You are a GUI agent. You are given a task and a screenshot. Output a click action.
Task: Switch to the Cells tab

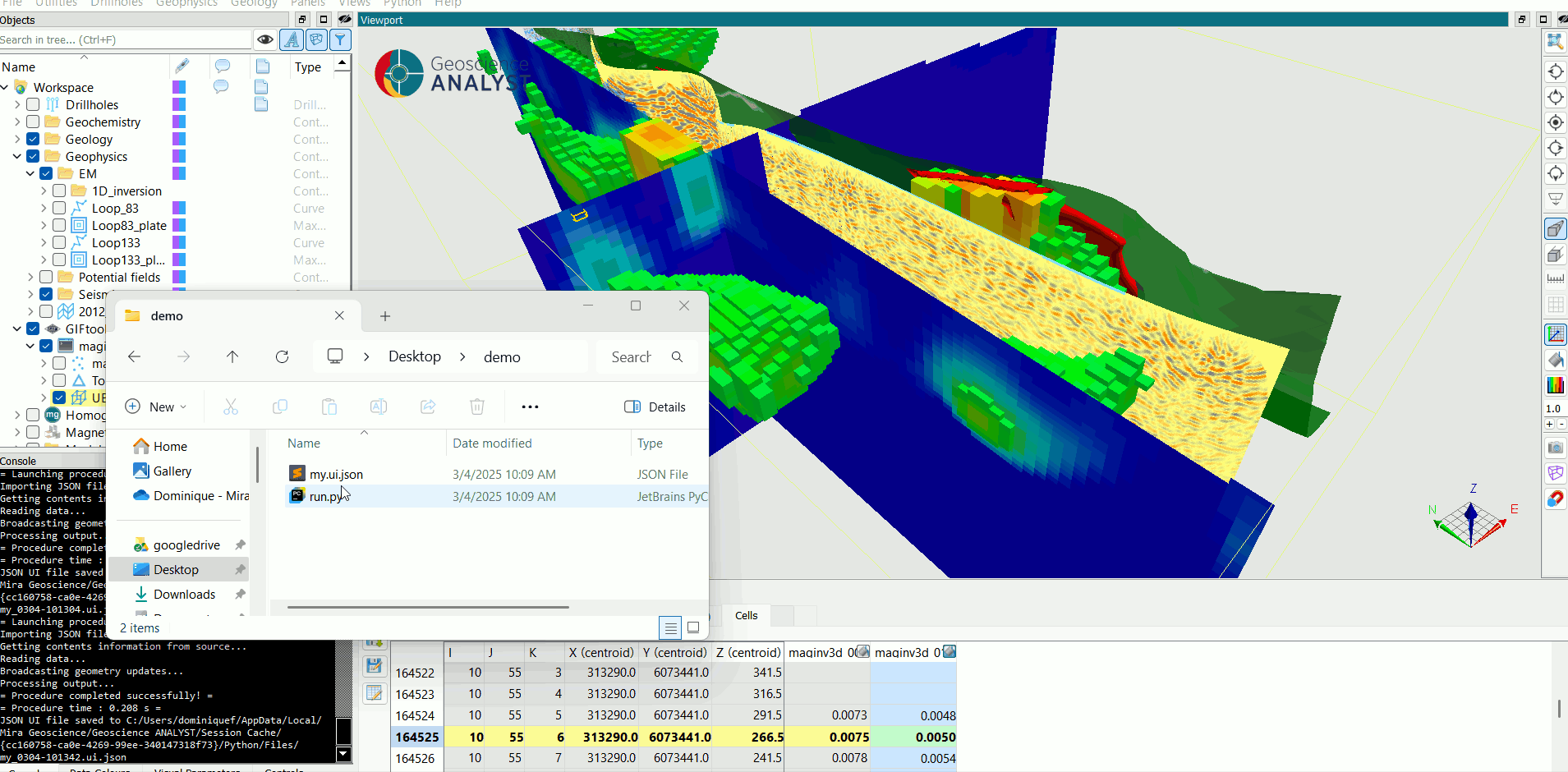(x=746, y=615)
